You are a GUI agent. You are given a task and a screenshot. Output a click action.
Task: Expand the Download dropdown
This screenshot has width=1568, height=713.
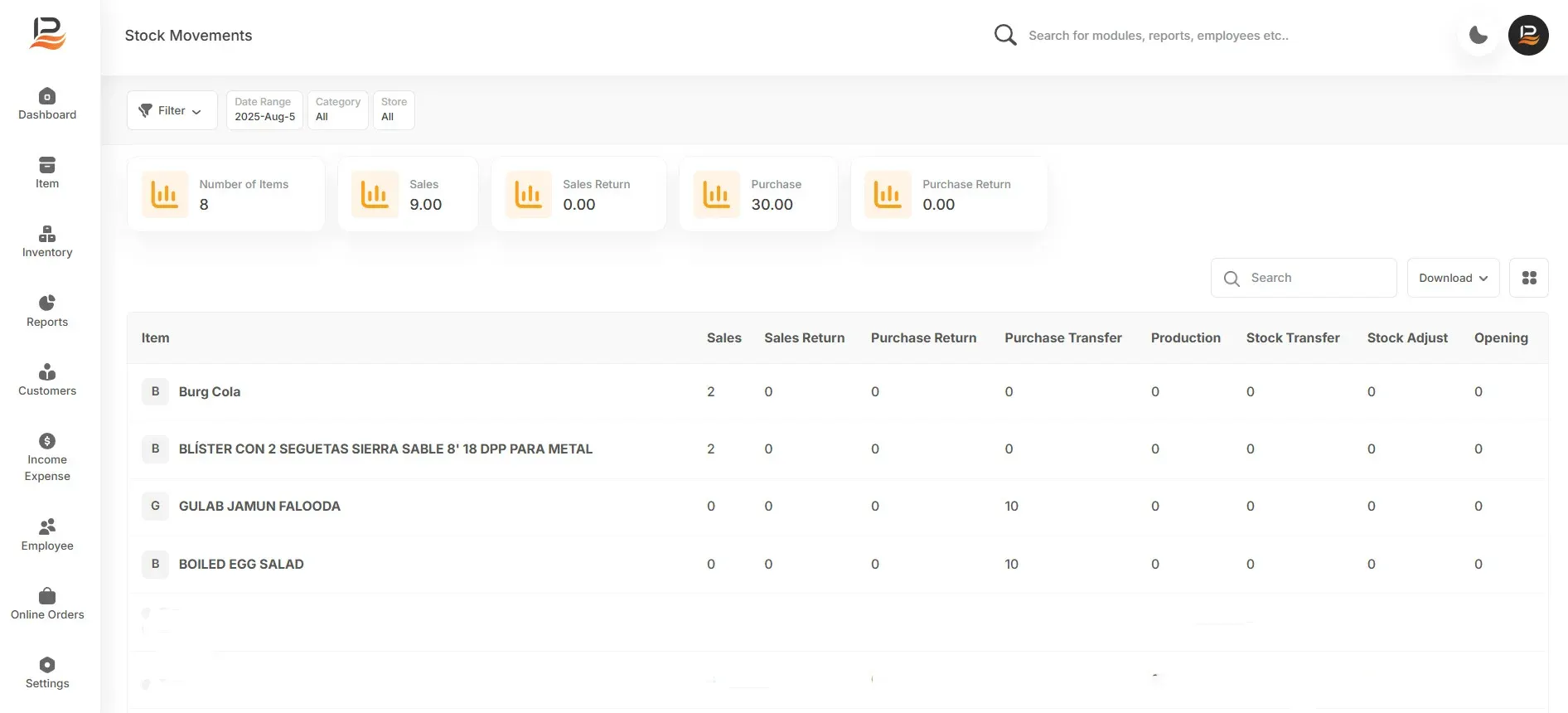(x=1453, y=278)
